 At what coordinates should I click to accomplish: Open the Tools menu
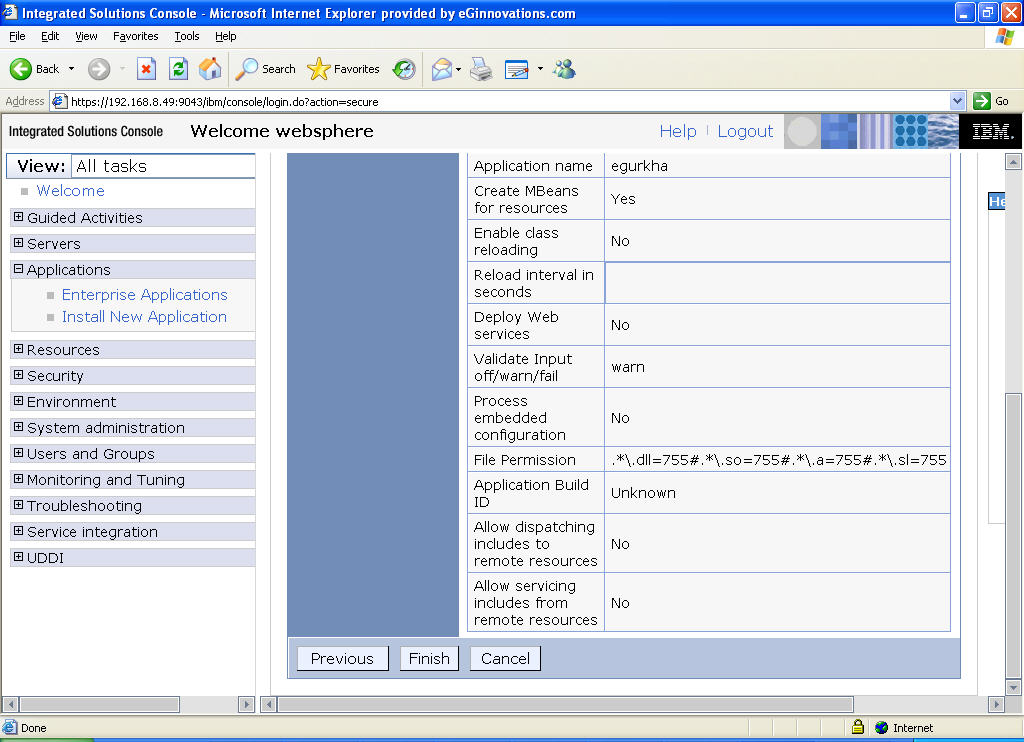[x=187, y=36]
